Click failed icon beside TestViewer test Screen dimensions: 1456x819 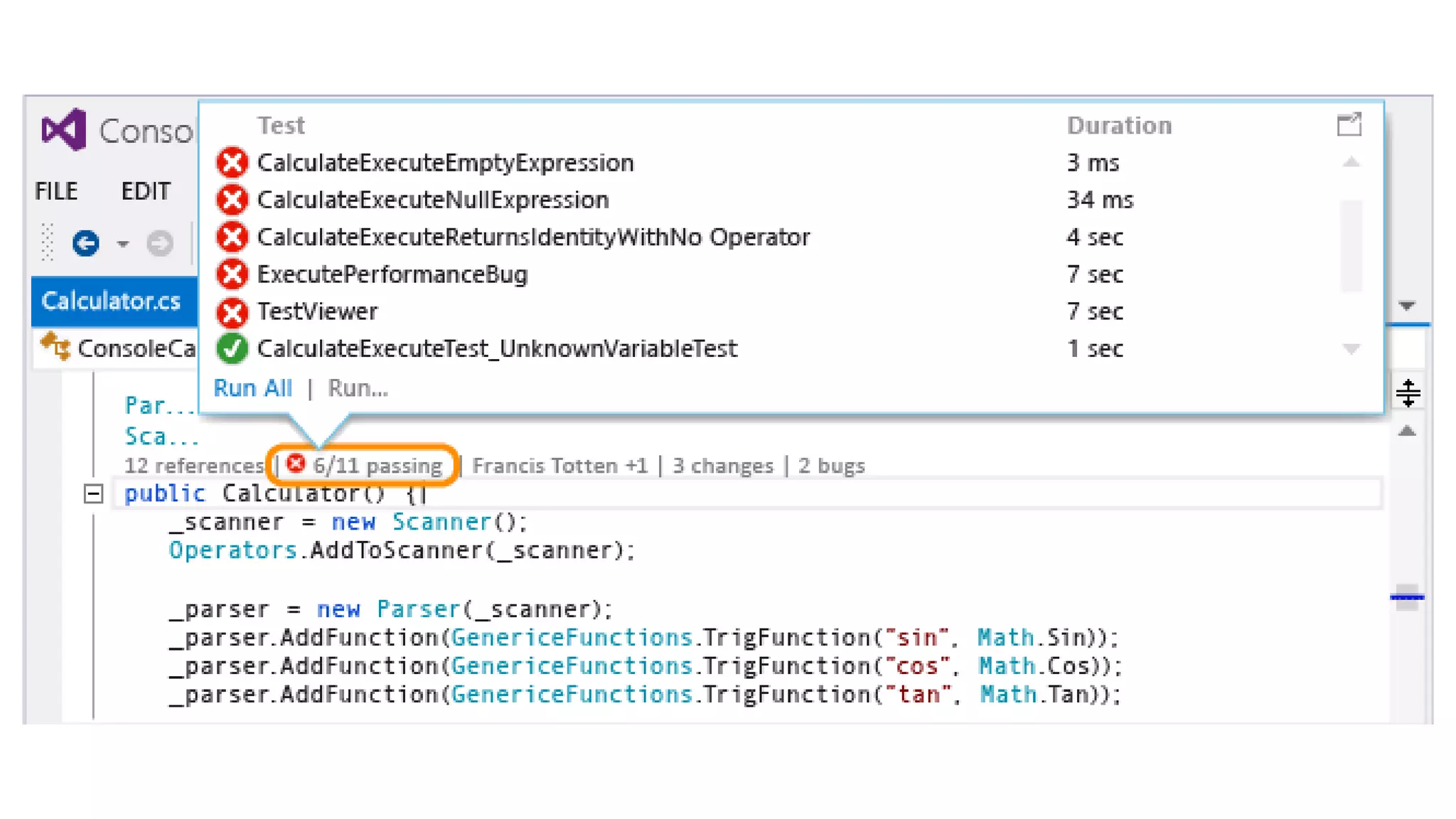click(232, 311)
